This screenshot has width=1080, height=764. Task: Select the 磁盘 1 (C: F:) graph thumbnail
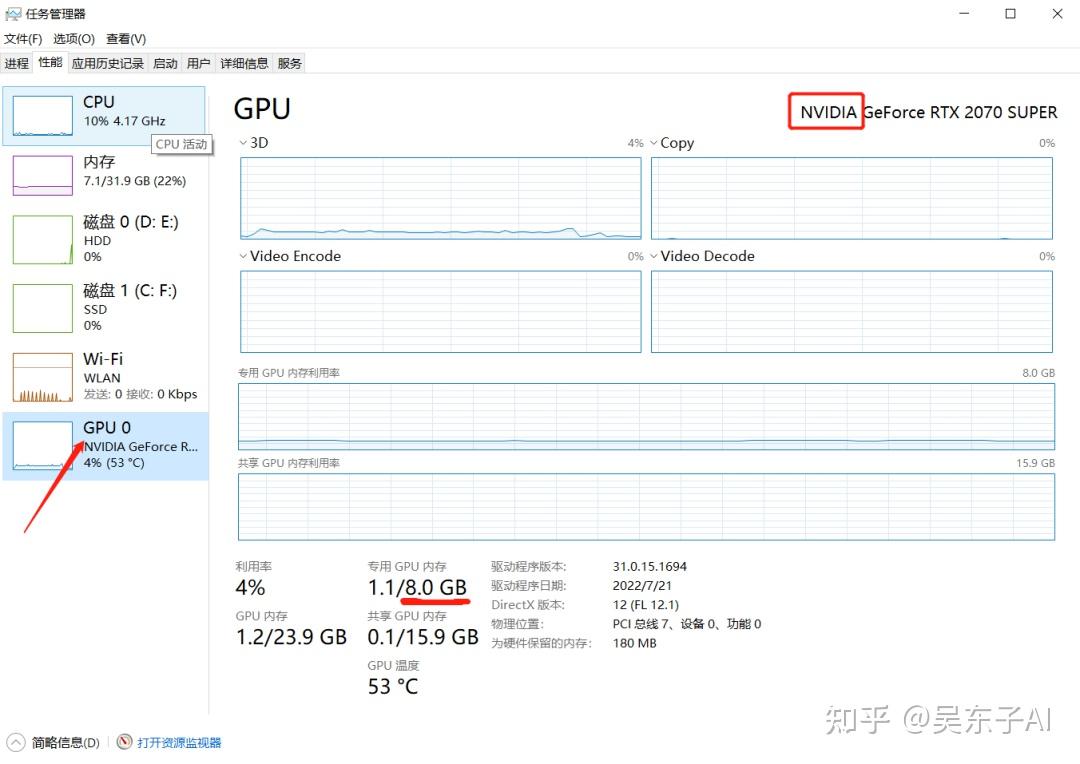pos(43,308)
